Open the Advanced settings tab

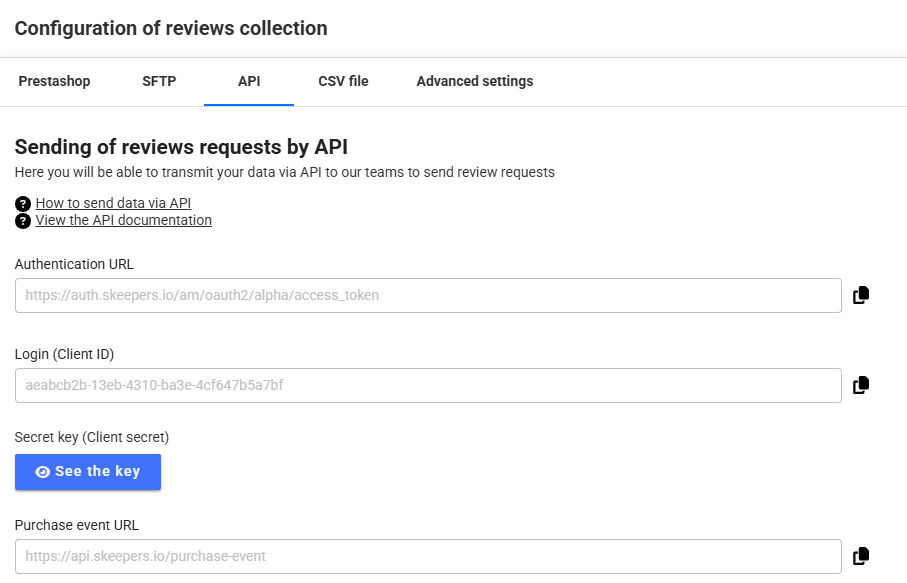point(474,81)
